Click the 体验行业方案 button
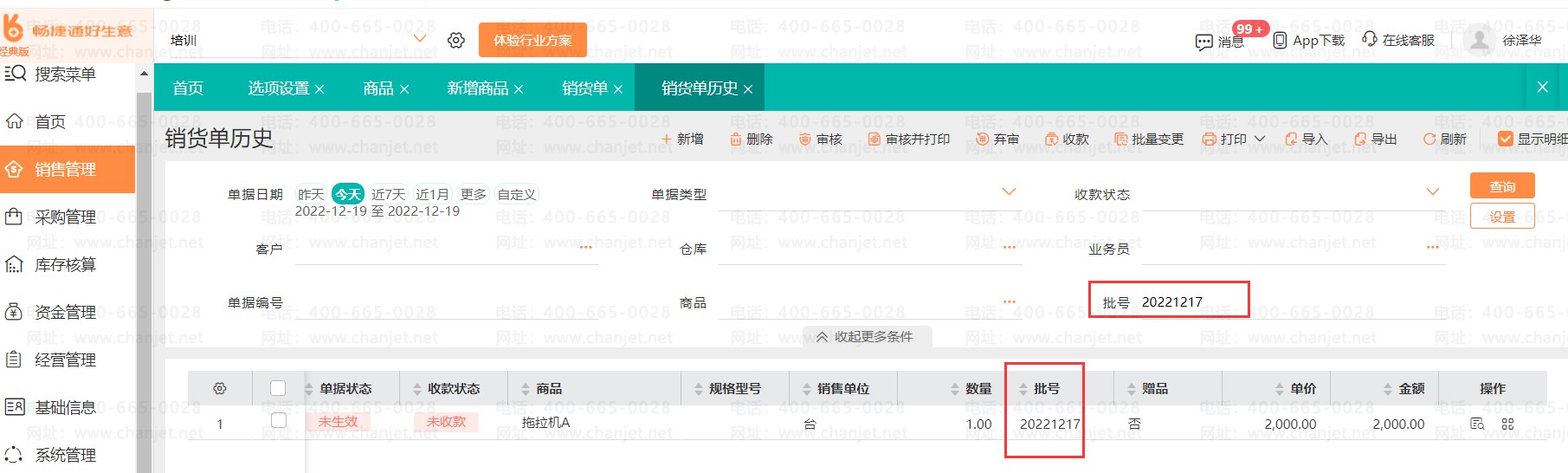1568x473 pixels. click(532, 40)
